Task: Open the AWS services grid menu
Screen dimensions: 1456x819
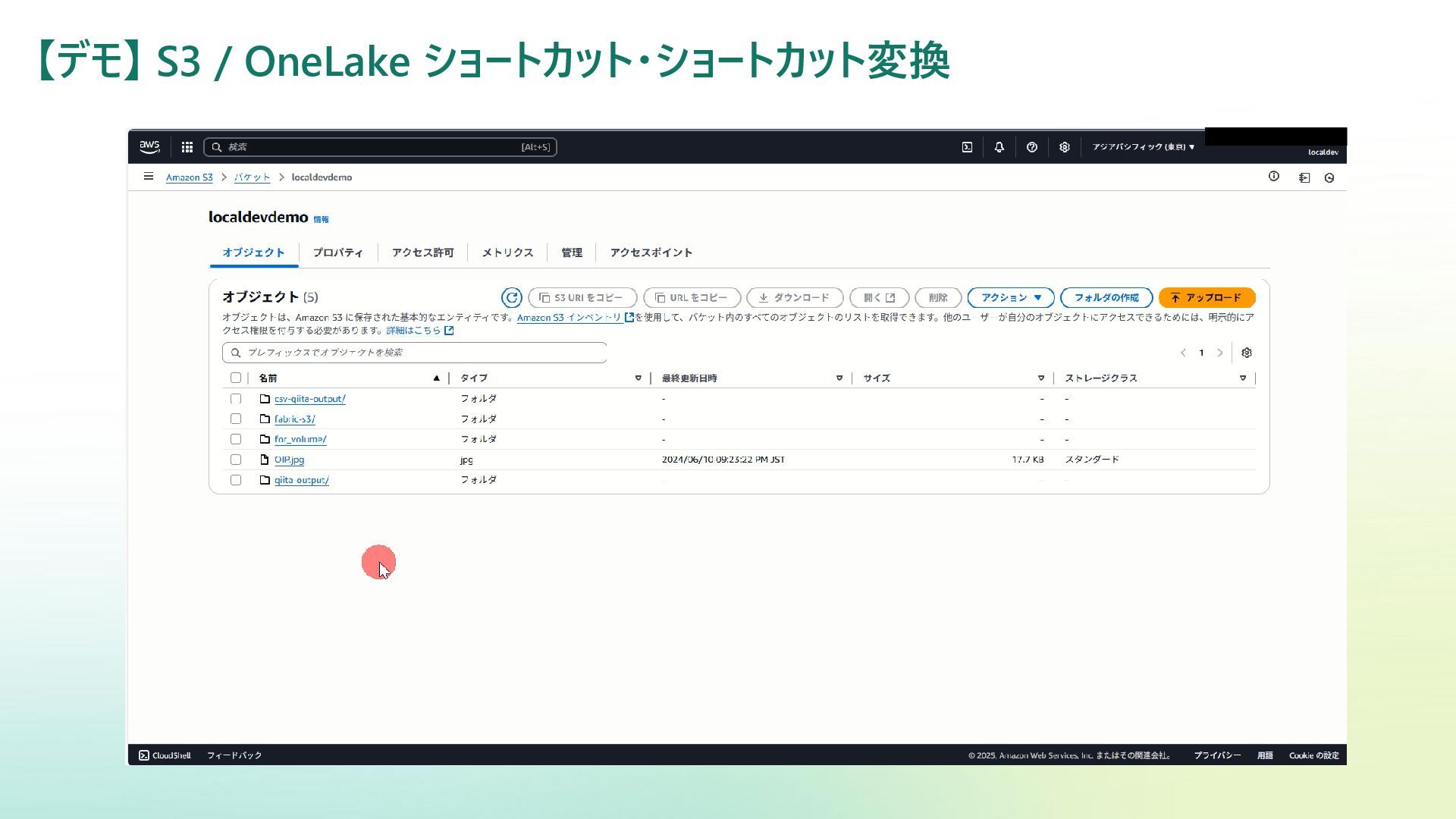Action: click(x=187, y=147)
